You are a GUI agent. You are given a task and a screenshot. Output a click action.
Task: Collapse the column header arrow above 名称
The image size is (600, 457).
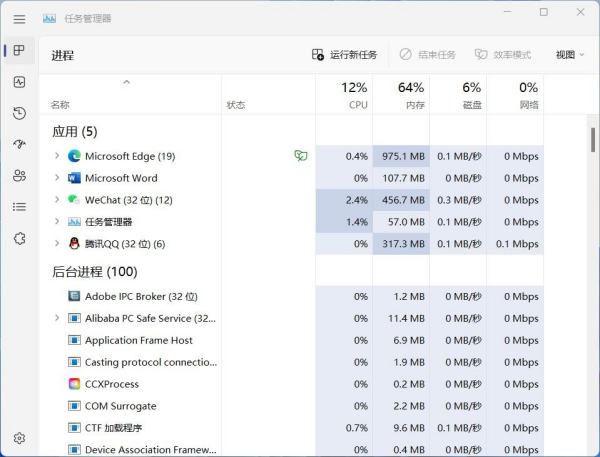126,82
